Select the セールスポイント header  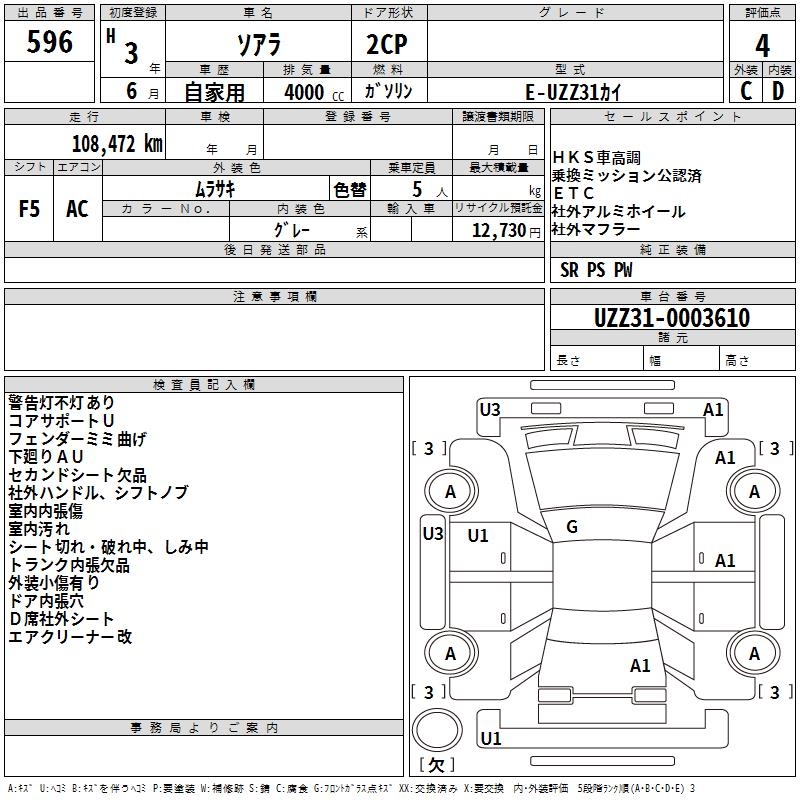click(x=672, y=116)
